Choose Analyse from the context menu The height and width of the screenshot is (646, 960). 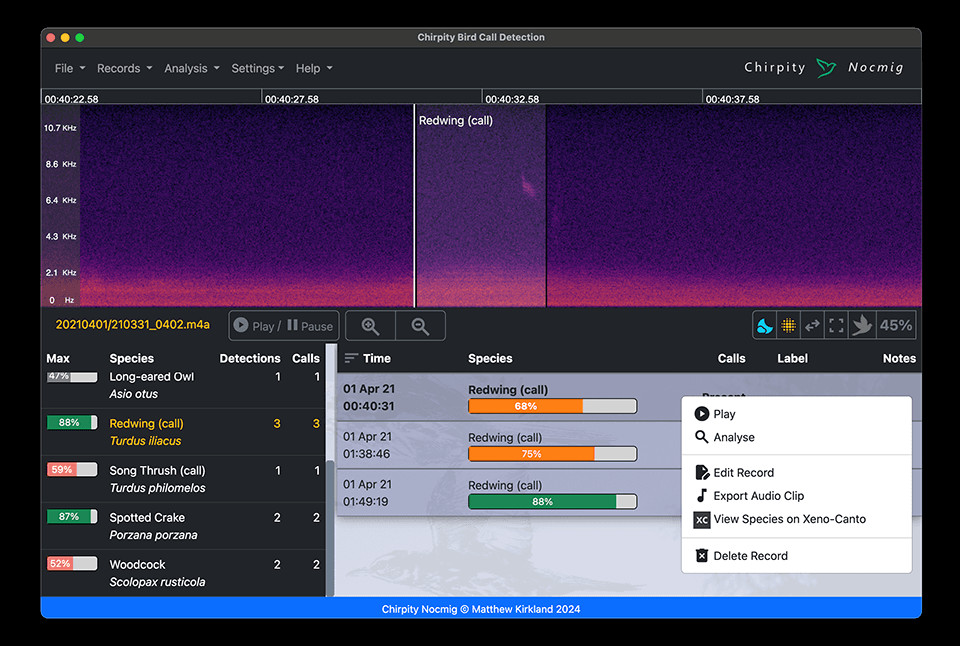click(797, 437)
